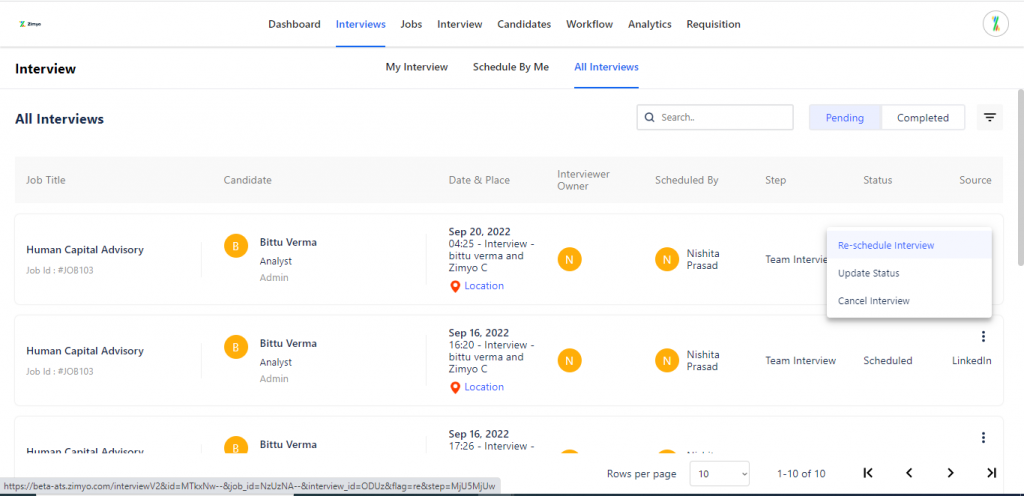Viewport: 1024px width, 496px height.
Task: Jump to the first page of results
Action: (868, 473)
